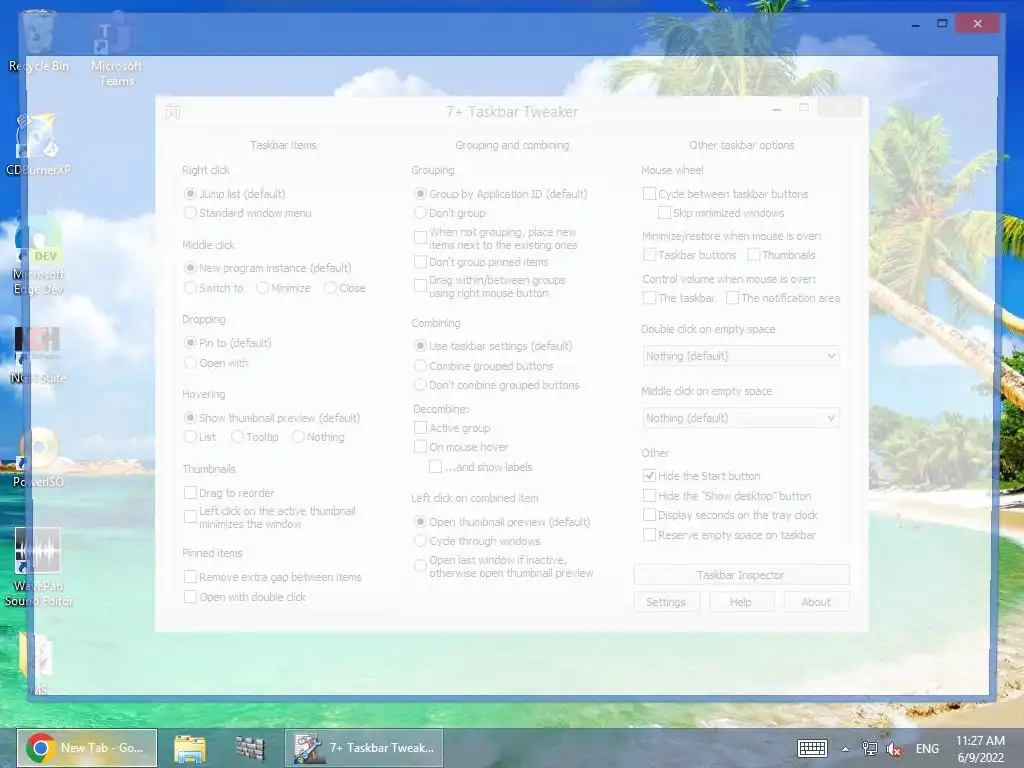
Task: Open WavePad Sound Editor desktop shortcut
Action: pyautogui.click(x=38, y=567)
